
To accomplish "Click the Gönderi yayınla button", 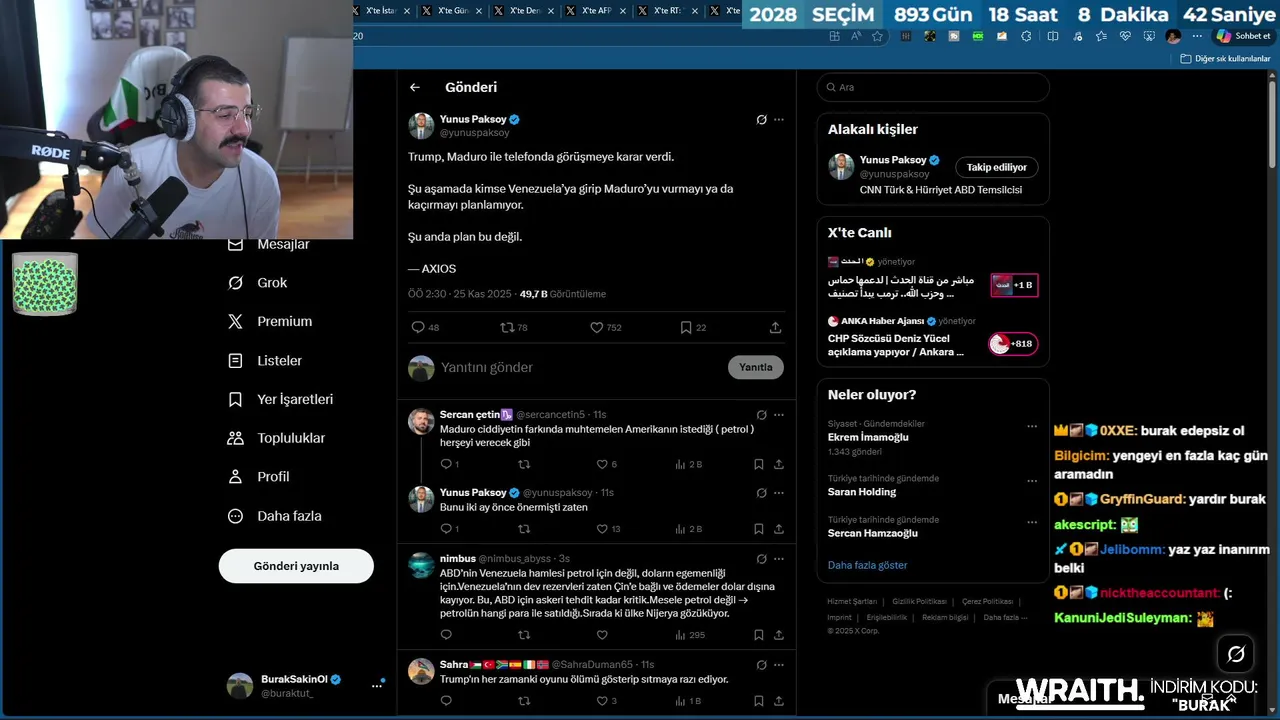I will tap(296, 566).
